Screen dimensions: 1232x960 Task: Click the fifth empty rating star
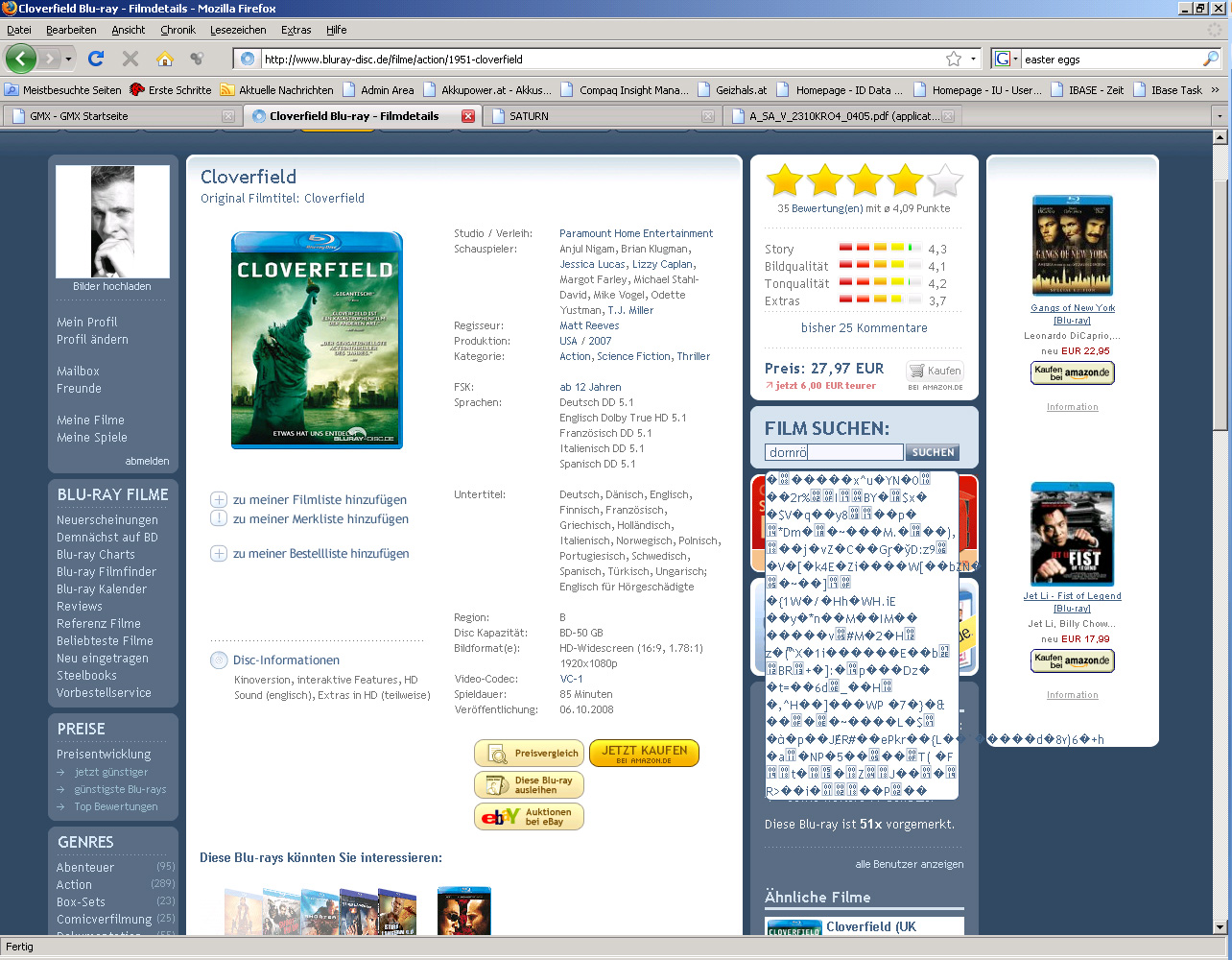pyautogui.click(x=945, y=180)
